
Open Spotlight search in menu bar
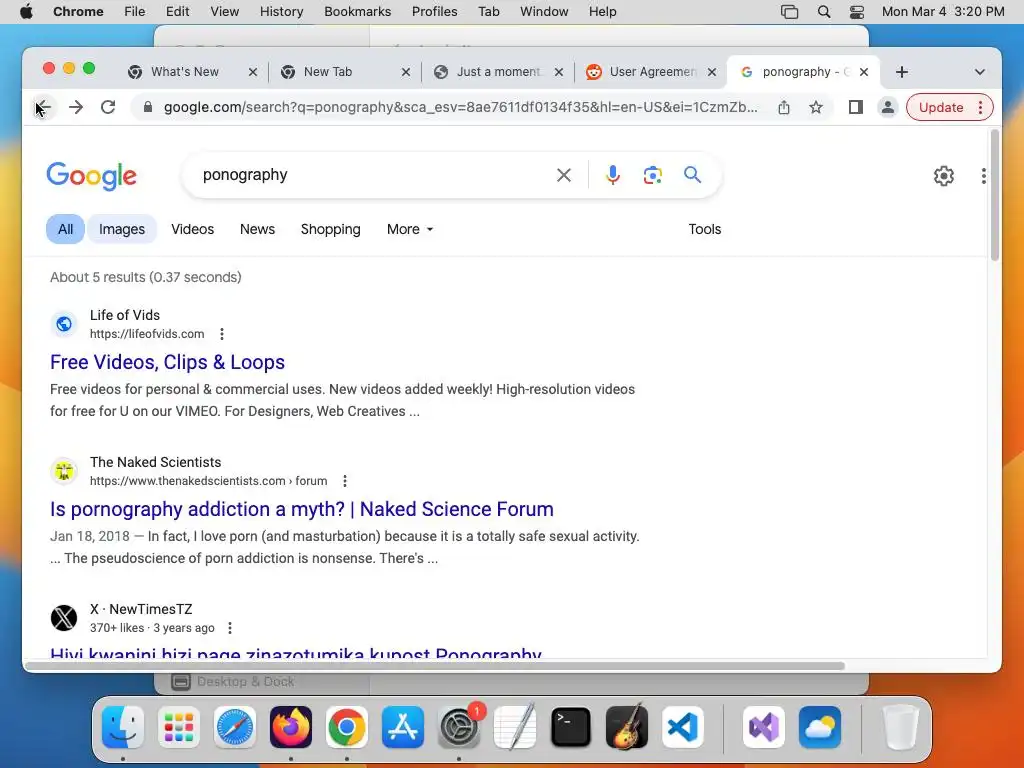(x=824, y=12)
